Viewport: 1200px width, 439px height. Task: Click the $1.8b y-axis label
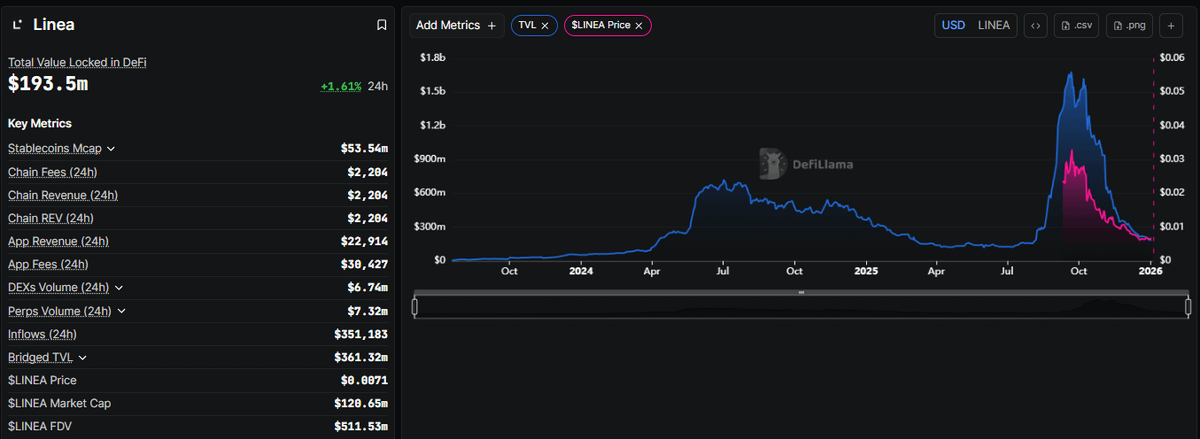tap(432, 57)
